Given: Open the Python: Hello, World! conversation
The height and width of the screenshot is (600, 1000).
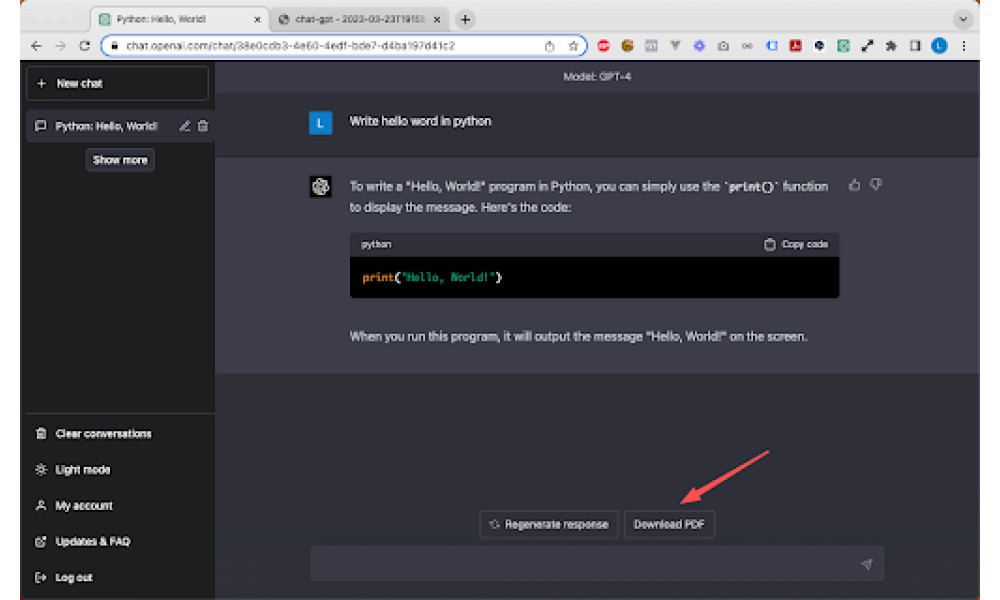Looking at the screenshot, I should click(x=105, y=126).
